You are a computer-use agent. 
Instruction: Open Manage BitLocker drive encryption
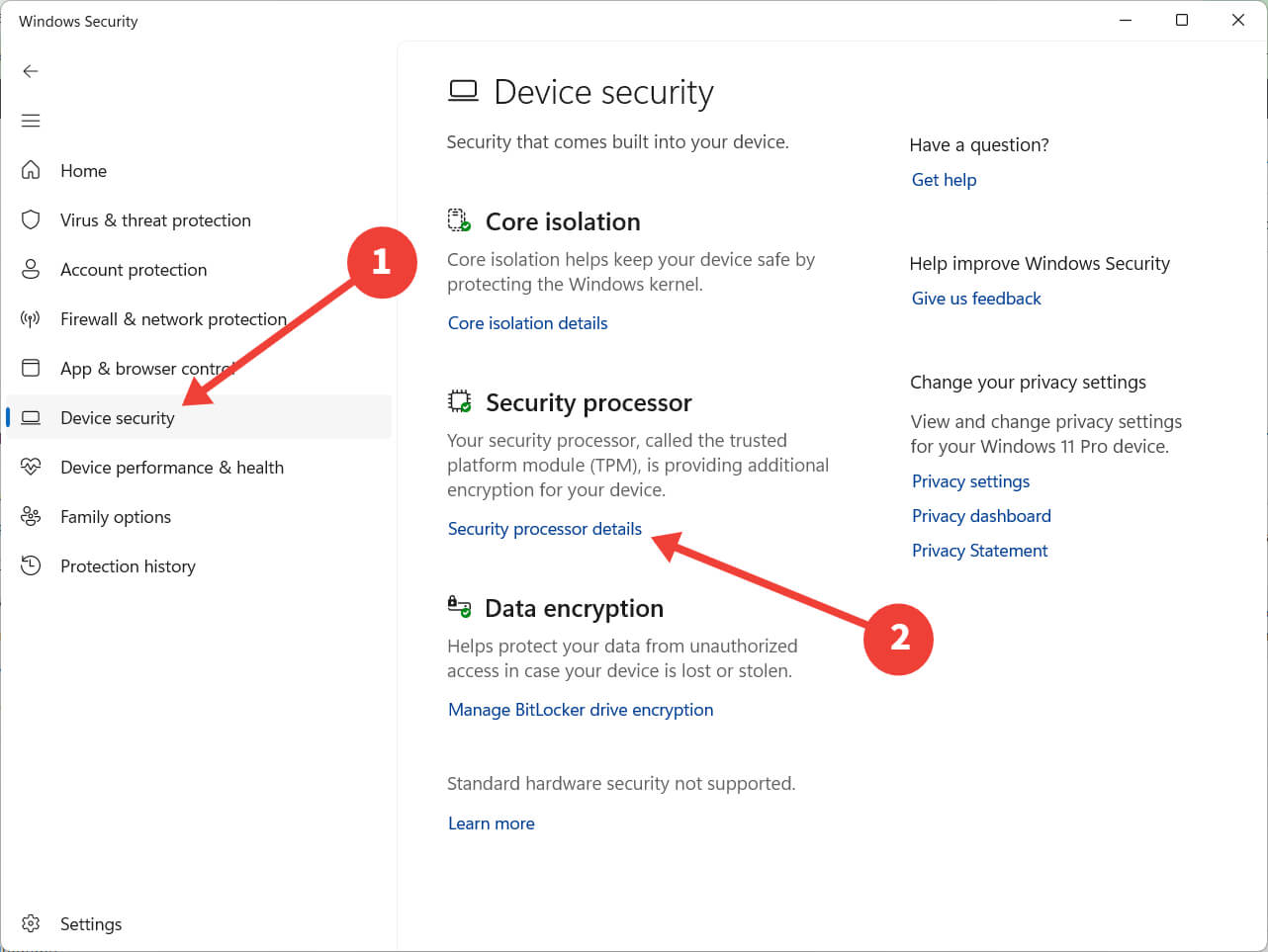[x=581, y=709]
